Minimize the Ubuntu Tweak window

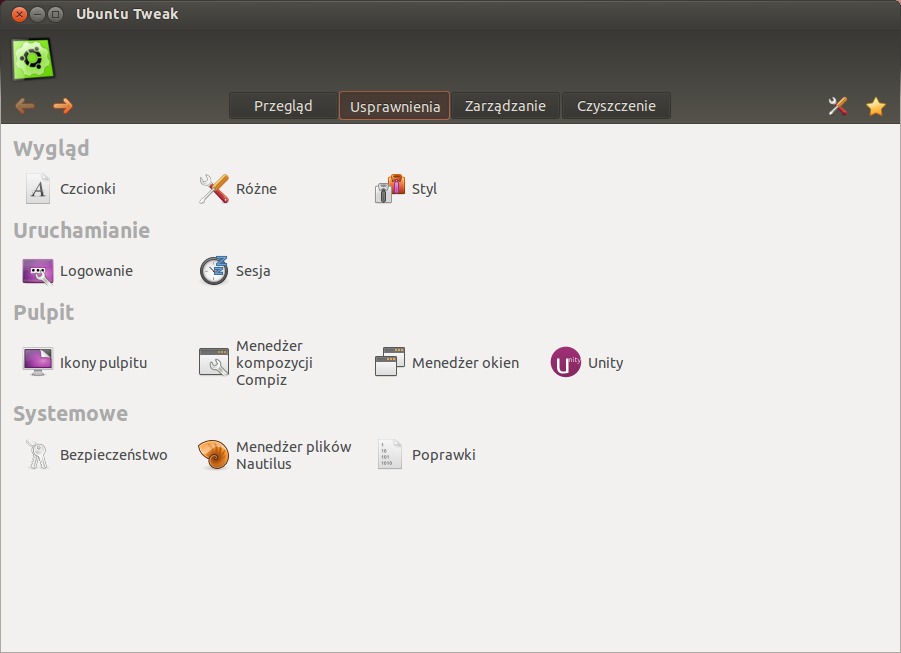37,14
